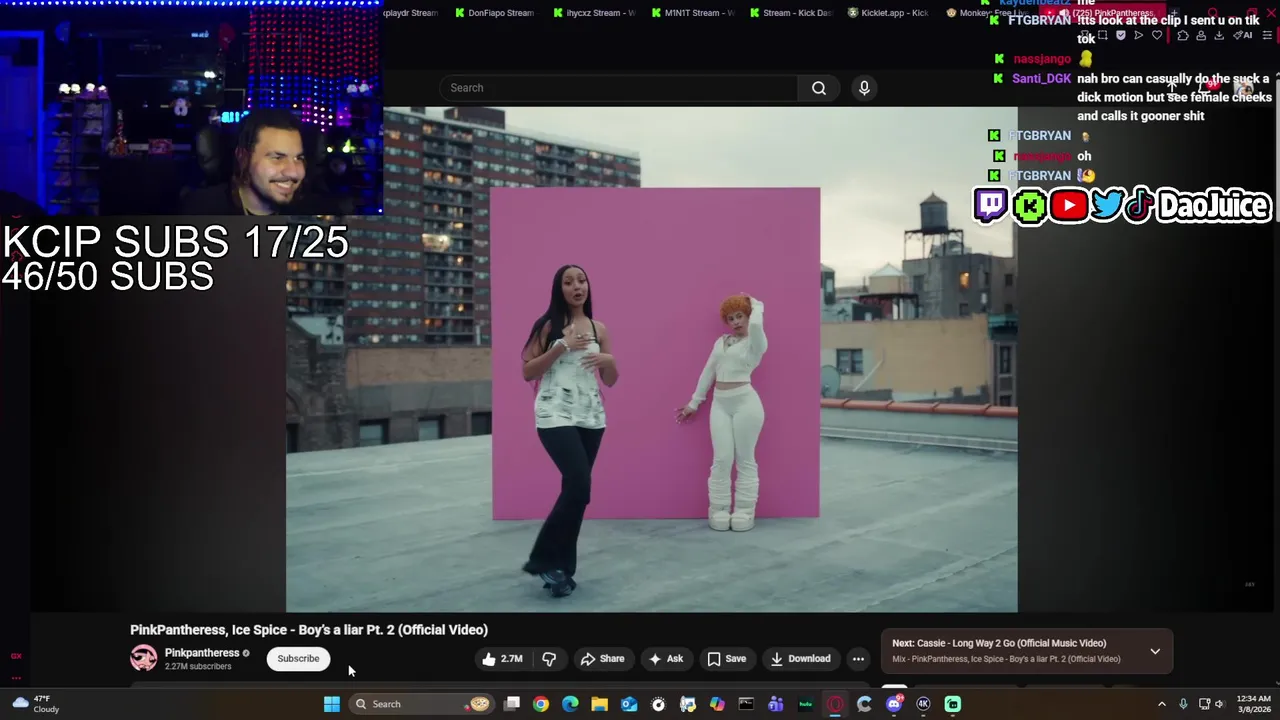The width and height of the screenshot is (1280, 720).
Task: Open the Terminal icon in the taskbar
Action: coord(746,704)
